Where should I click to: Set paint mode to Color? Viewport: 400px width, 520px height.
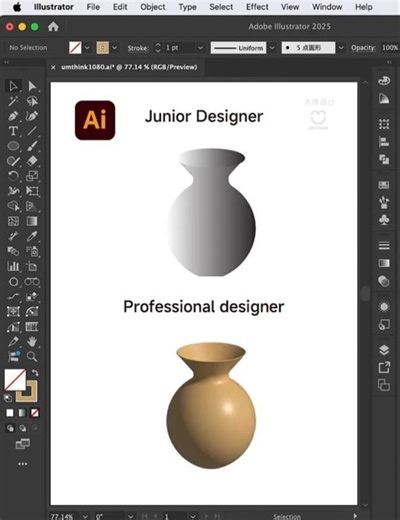(x=10, y=413)
